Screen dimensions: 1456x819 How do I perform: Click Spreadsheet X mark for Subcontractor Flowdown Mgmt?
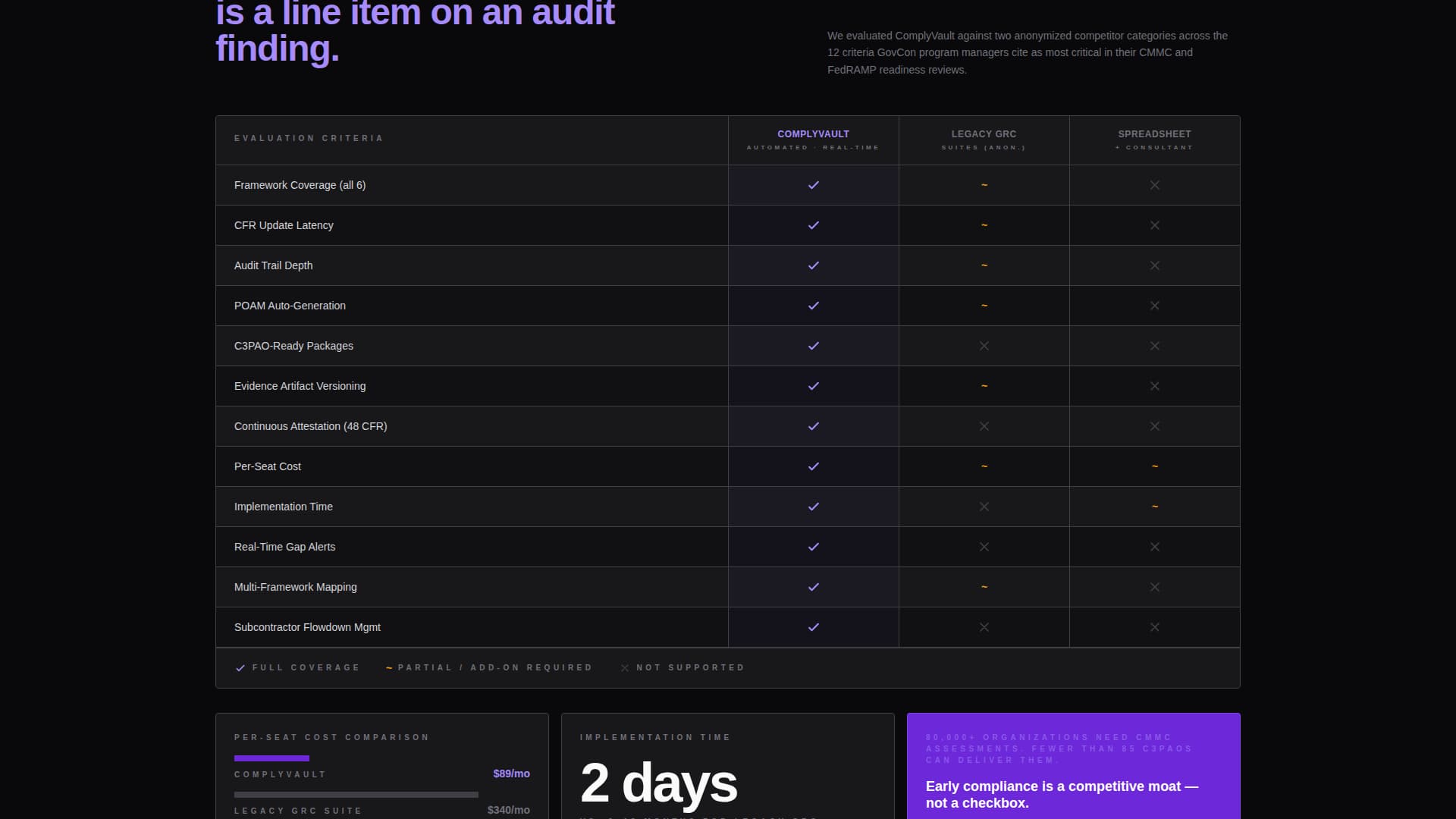click(x=1155, y=627)
